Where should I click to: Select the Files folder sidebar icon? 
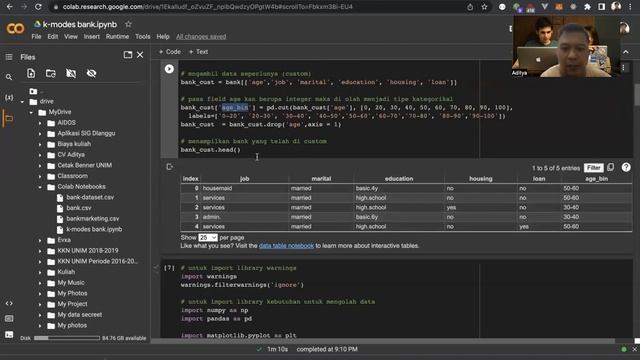point(9,119)
